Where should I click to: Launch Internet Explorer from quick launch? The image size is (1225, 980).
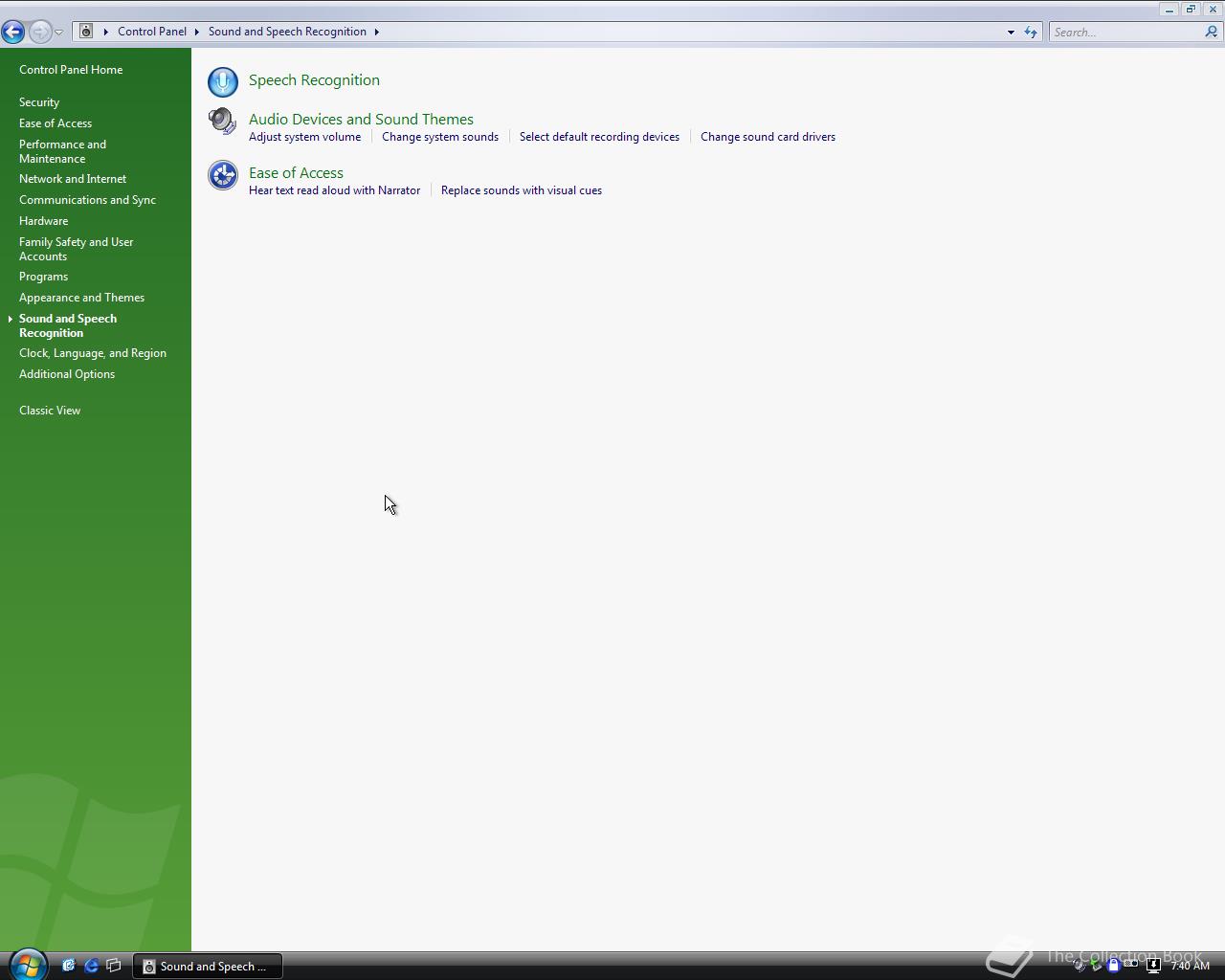pos(92,966)
